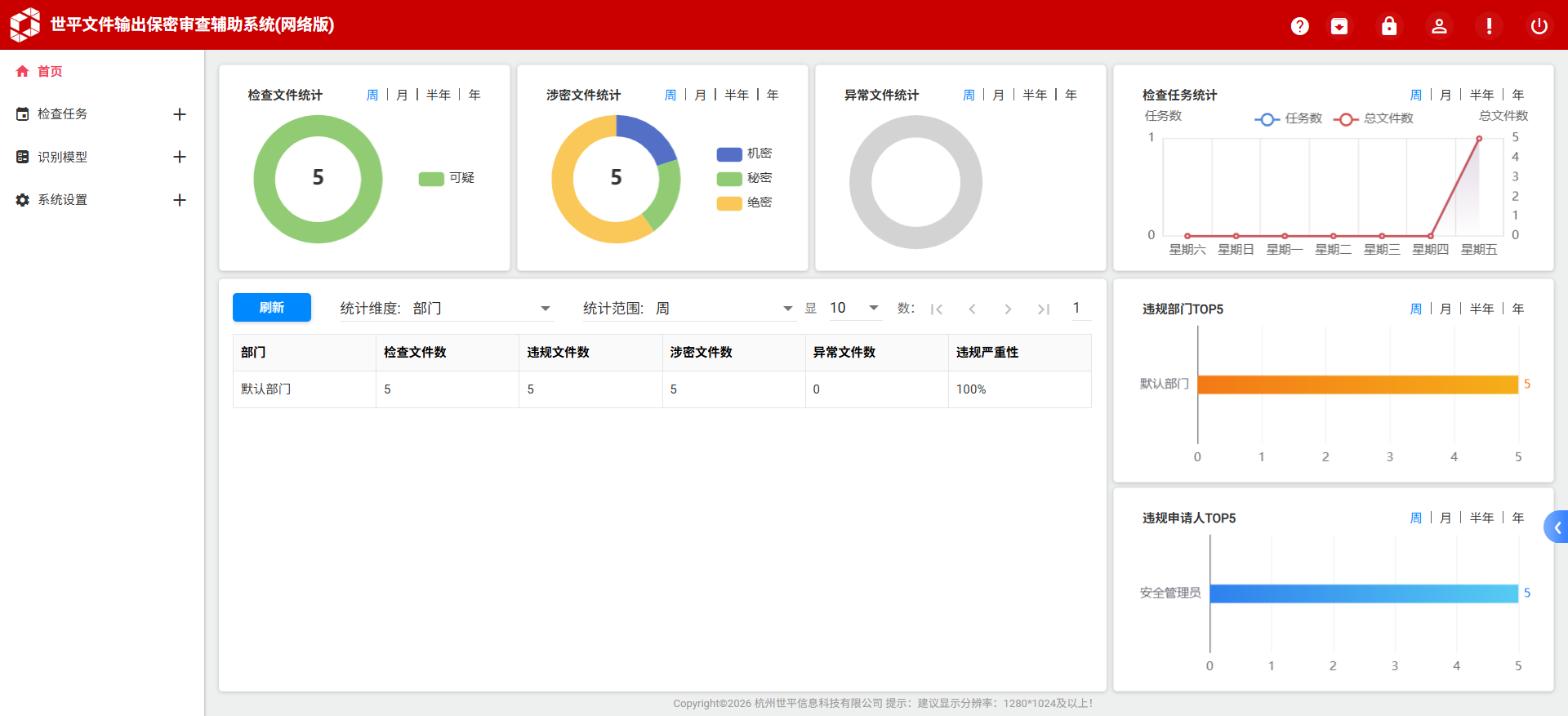Image resolution: width=1568 pixels, height=716 pixels.
Task: Click the exclamation alert icon
Action: [x=1489, y=26]
